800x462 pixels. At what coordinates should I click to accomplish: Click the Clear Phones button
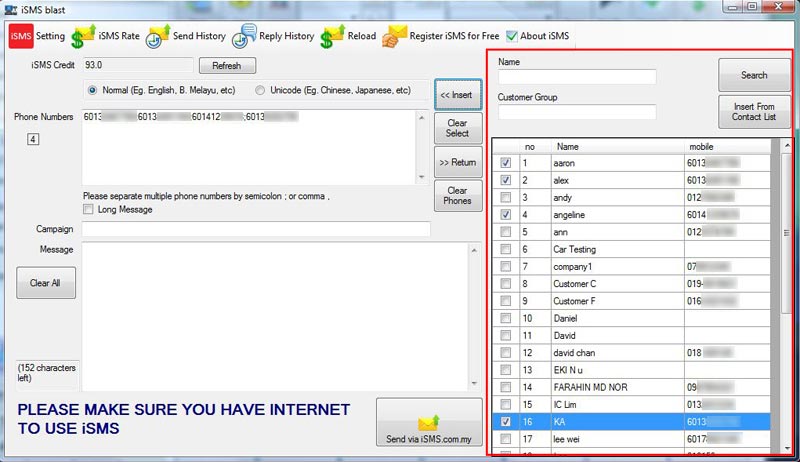click(x=458, y=195)
